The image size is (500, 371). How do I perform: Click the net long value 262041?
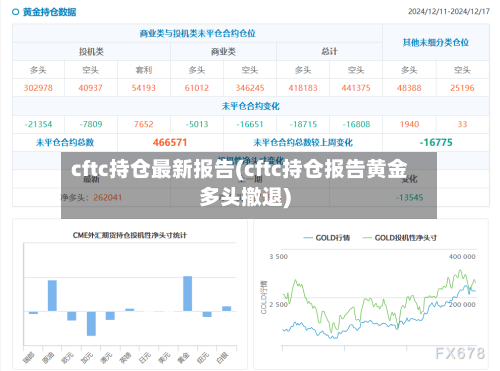(107, 198)
